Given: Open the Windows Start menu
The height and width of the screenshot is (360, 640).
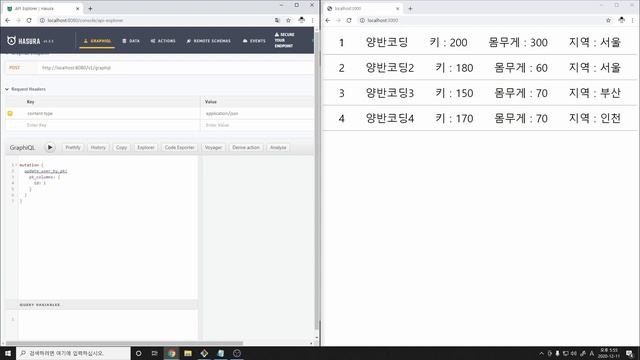Looking at the screenshot, I should pyautogui.click(x=8, y=353).
